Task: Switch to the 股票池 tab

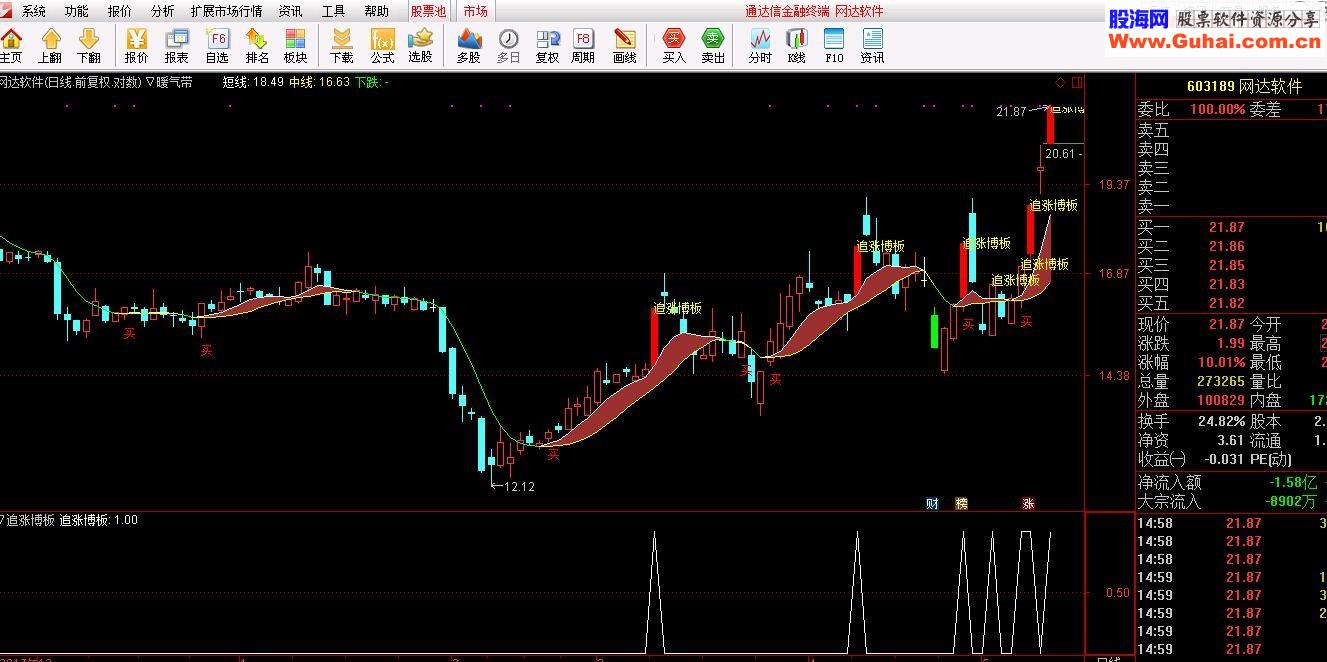Action: coord(428,11)
